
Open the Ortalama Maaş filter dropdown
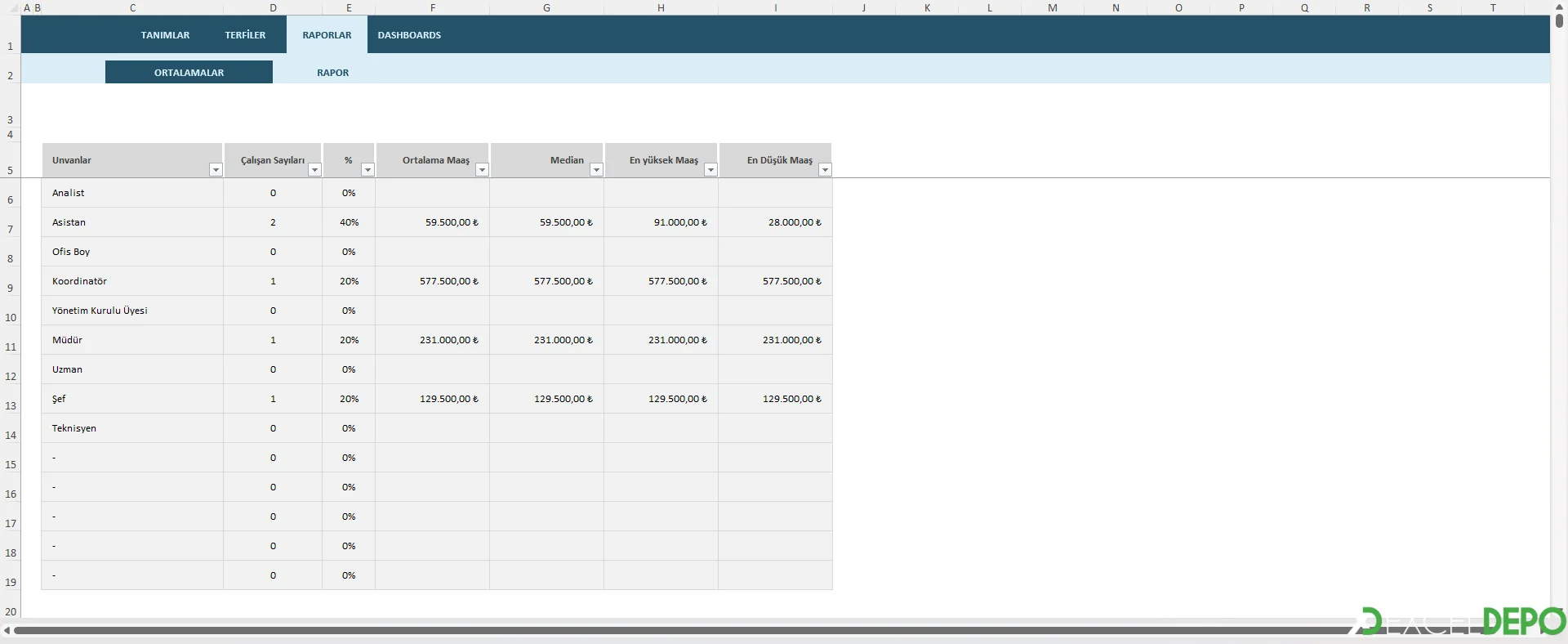pyautogui.click(x=482, y=170)
